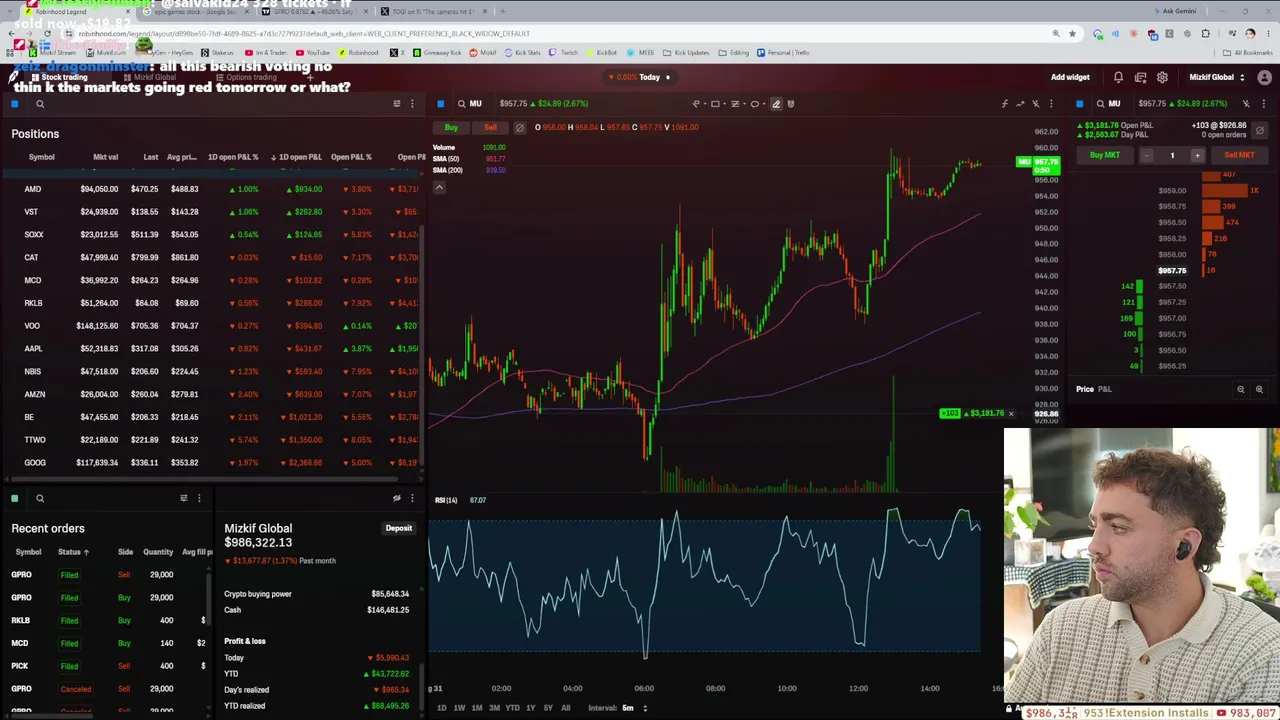The height and width of the screenshot is (720, 1280).
Task: Zoom in the ladder price levels
Action: coord(1259,390)
